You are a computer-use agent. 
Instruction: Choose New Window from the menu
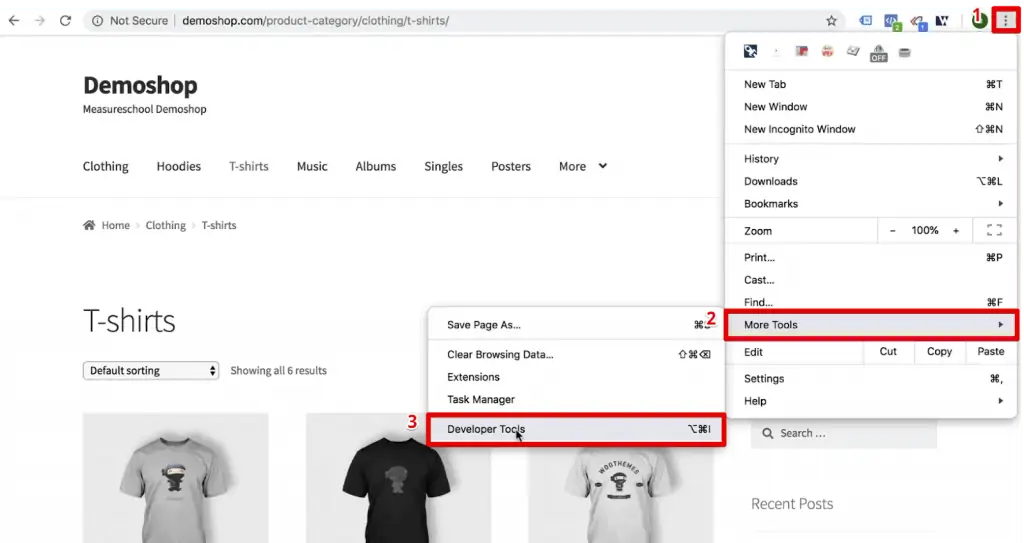coord(871,107)
